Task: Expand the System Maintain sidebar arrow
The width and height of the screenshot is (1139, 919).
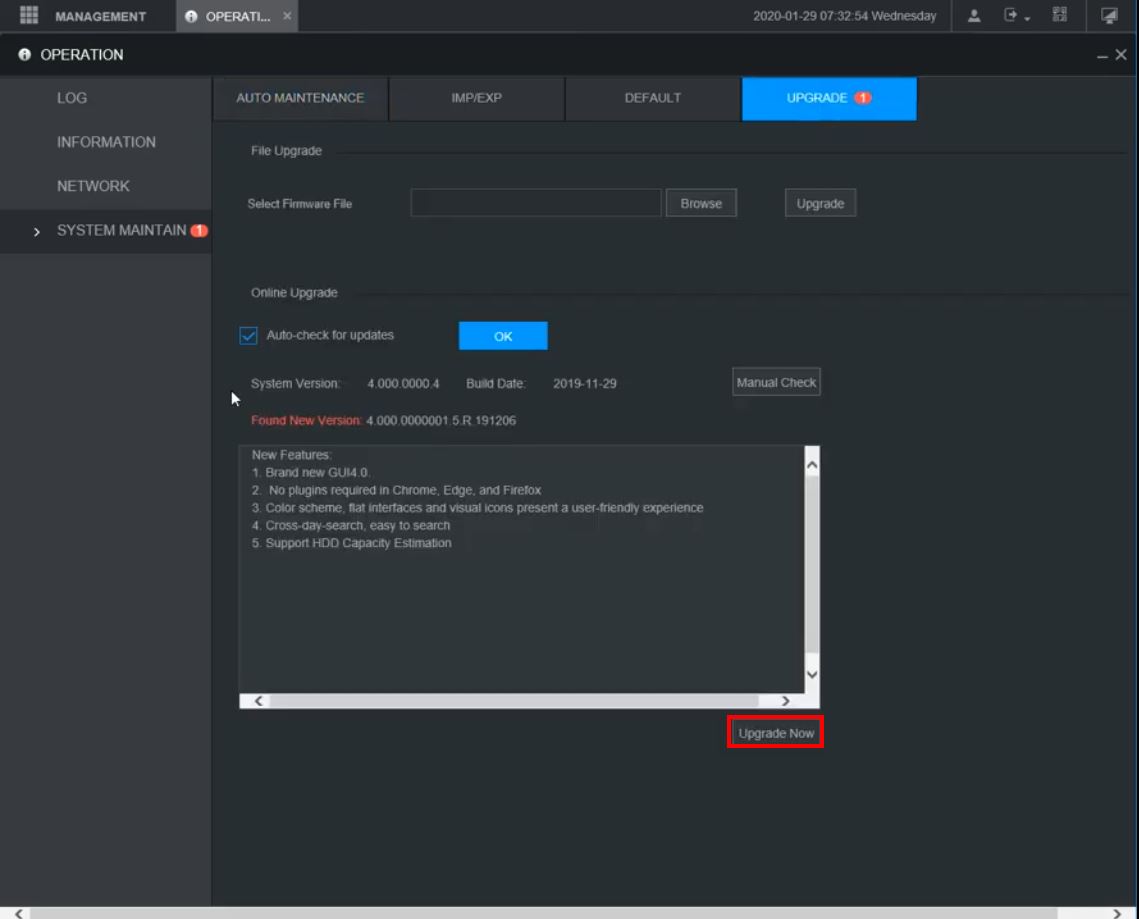Action: [x=37, y=231]
